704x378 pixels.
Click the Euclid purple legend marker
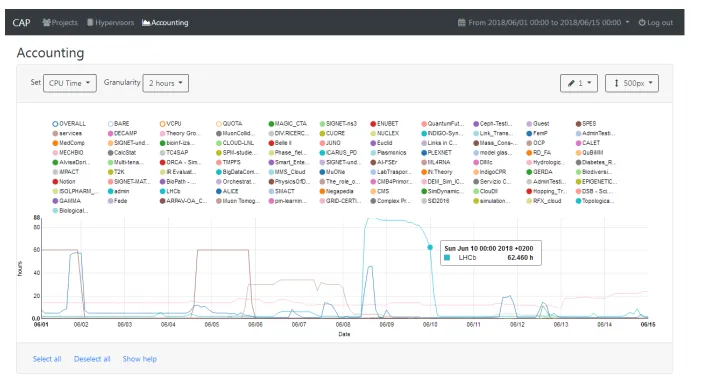[373, 143]
